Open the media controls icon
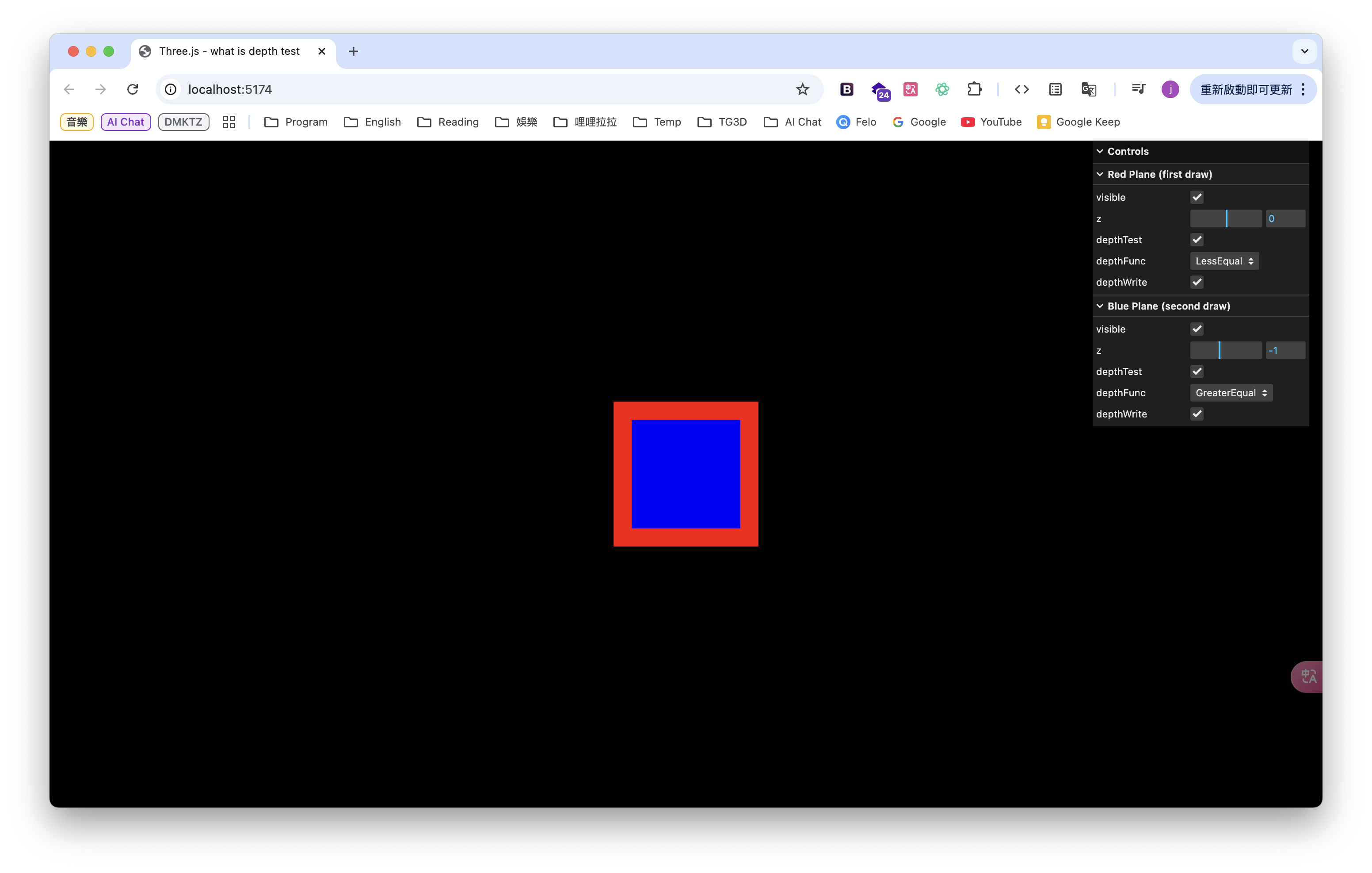Image resolution: width=1372 pixels, height=873 pixels. (x=1138, y=89)
